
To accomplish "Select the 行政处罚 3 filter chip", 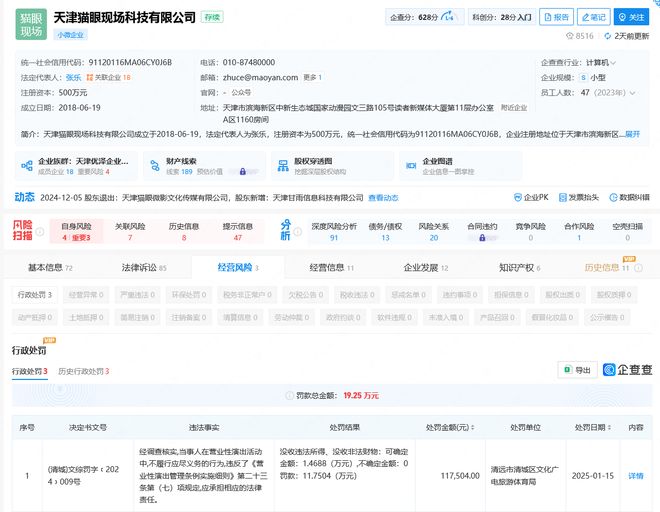I will (x=35, y=295).
